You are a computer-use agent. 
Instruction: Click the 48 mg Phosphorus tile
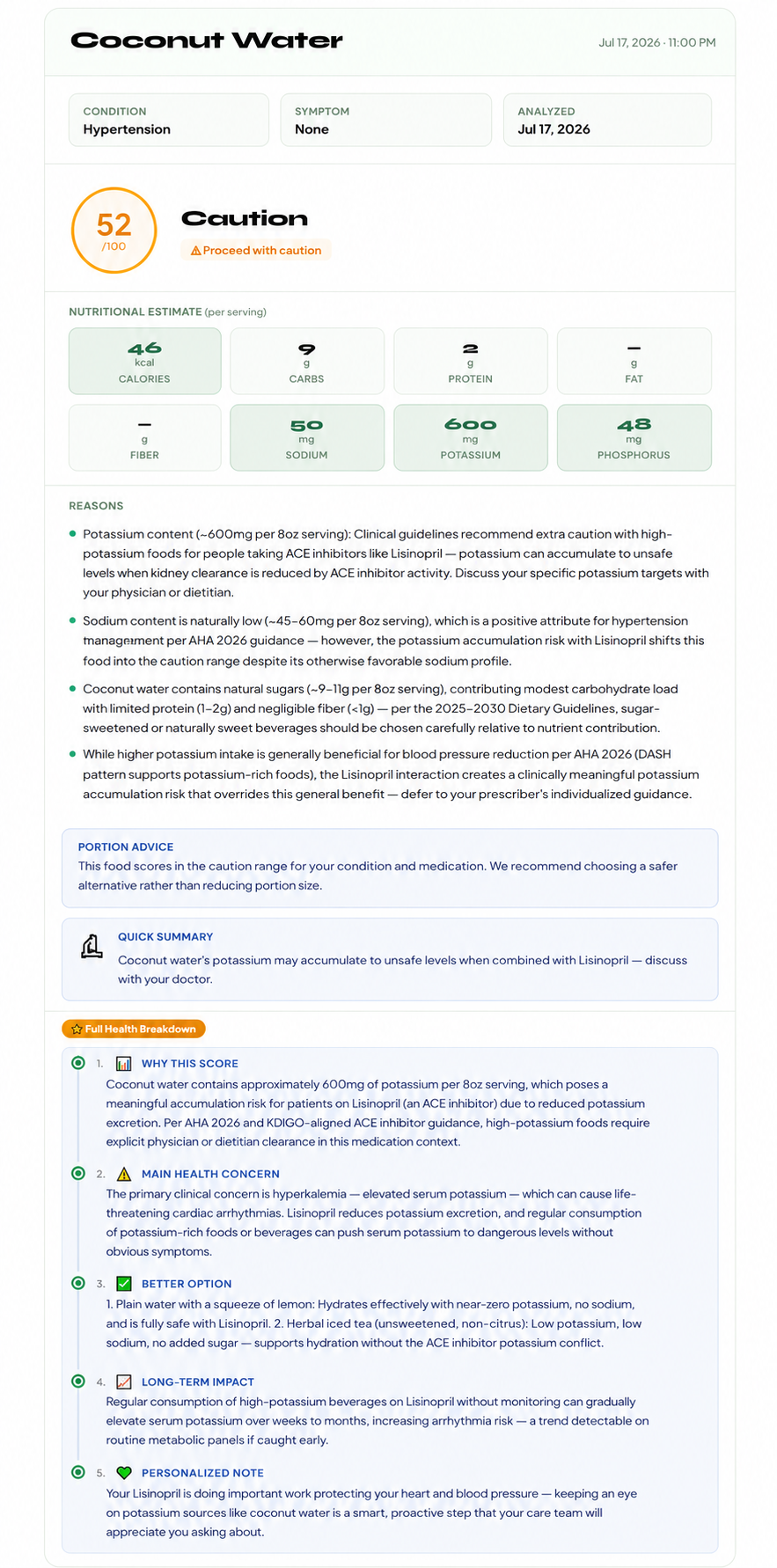(634, 437)
